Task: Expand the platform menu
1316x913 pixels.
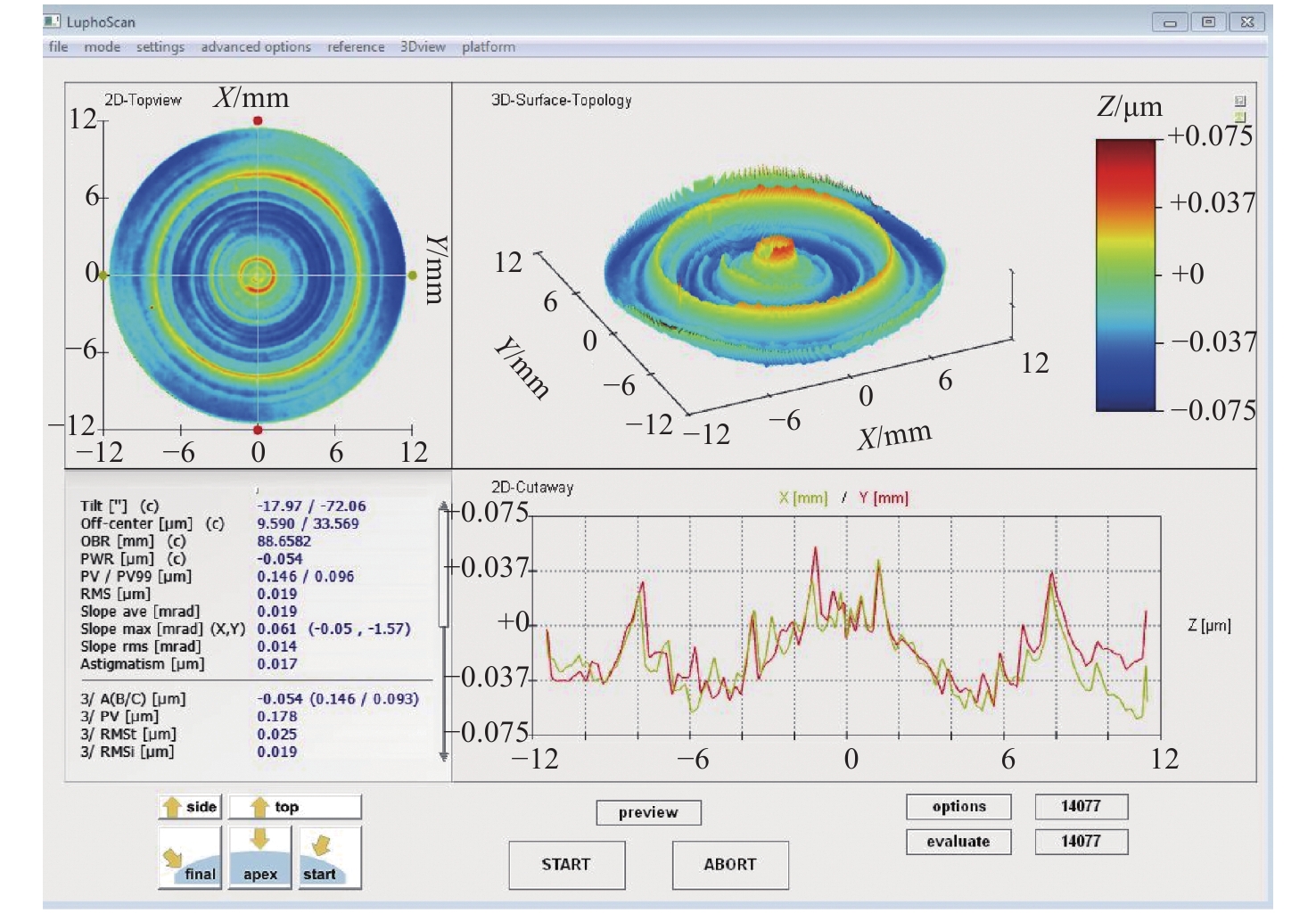Action: (x=488, y=47)
